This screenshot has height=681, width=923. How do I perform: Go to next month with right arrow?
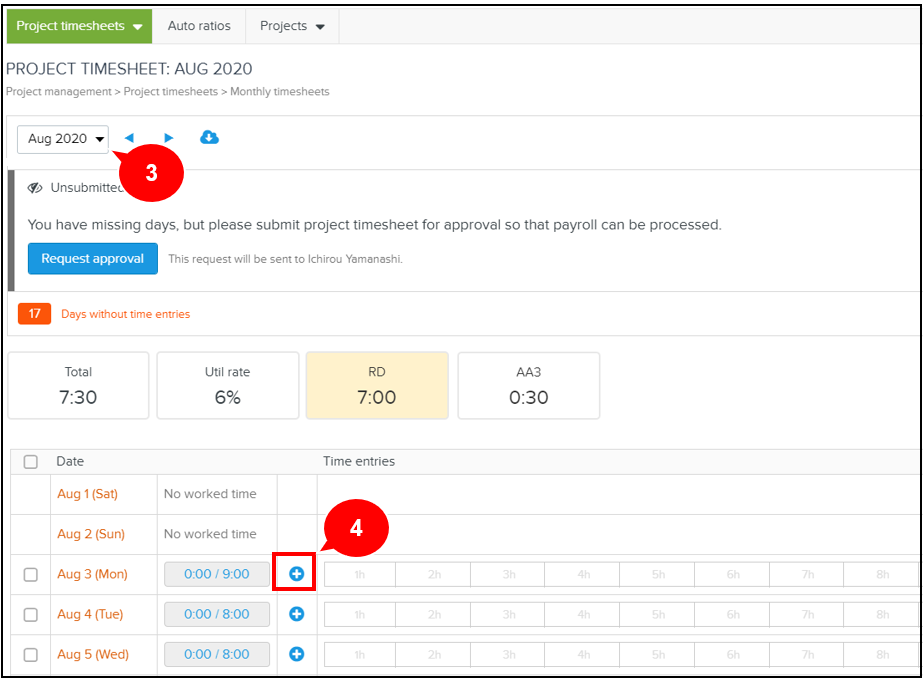[x=168, y=138]
